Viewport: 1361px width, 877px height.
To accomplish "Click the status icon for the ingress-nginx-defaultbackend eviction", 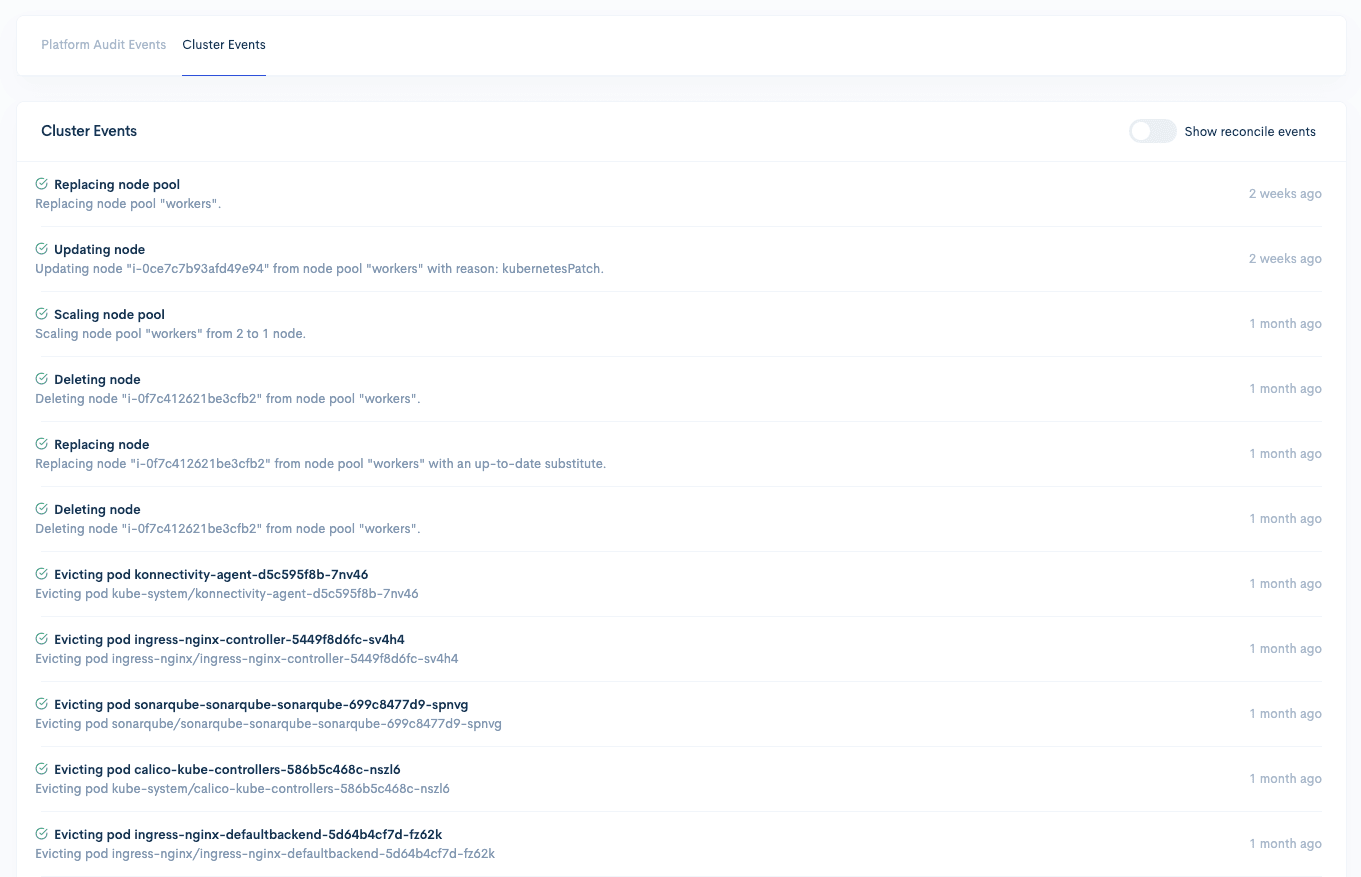I will point(41,834).
